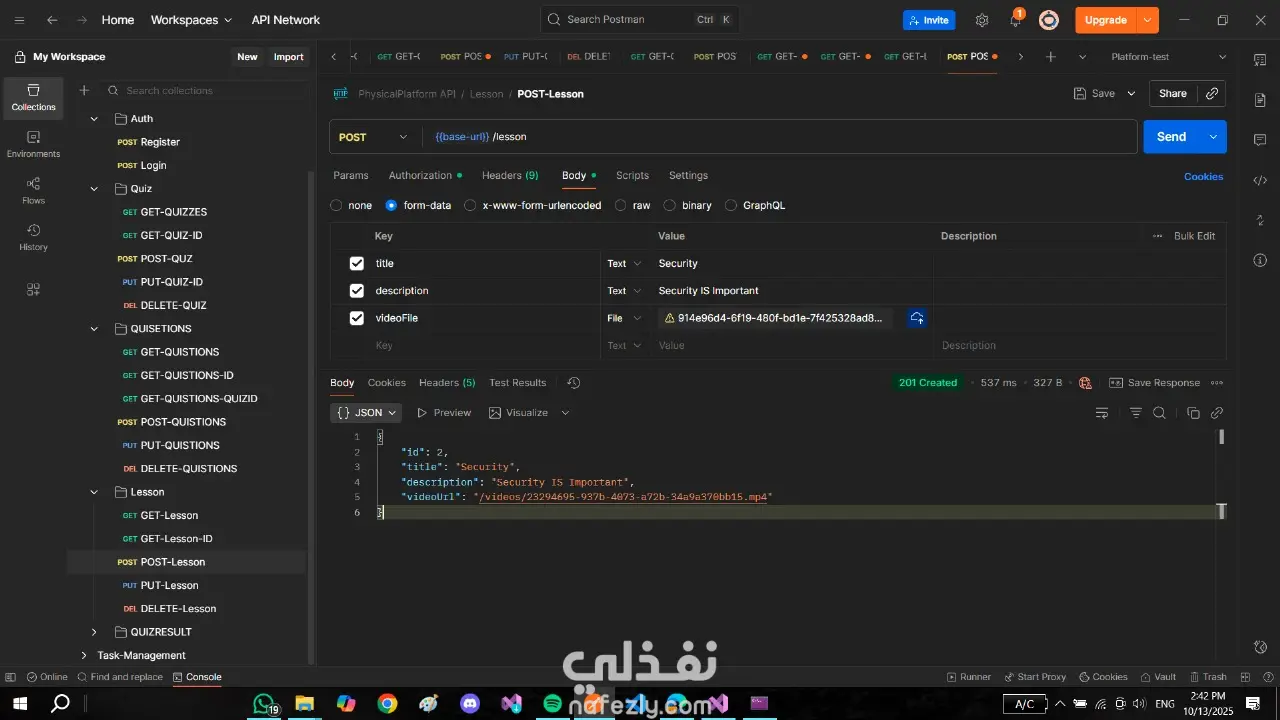Click the settings gear icon in header

click(x=982, y=20)
